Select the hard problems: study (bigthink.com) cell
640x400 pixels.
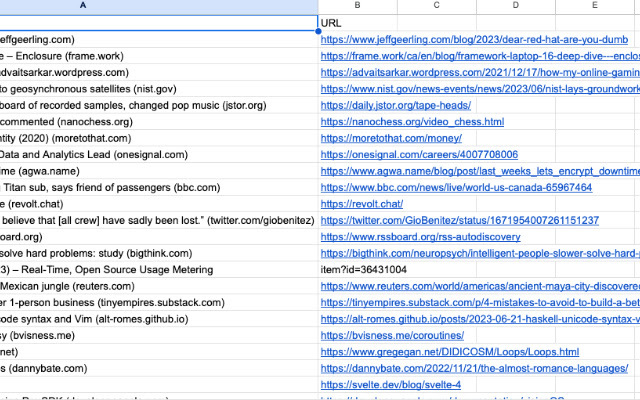[x=159, y=253]
